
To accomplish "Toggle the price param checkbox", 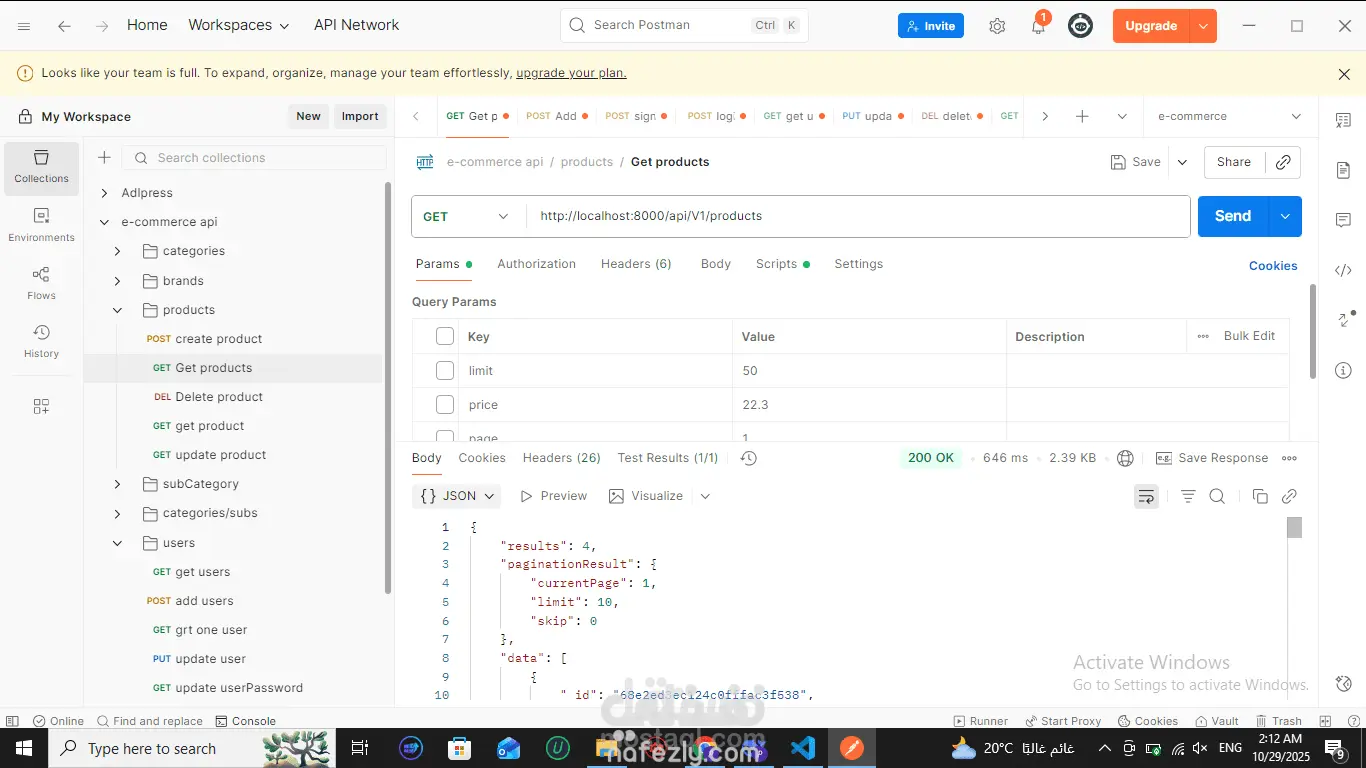I will (x=445, y=405).
